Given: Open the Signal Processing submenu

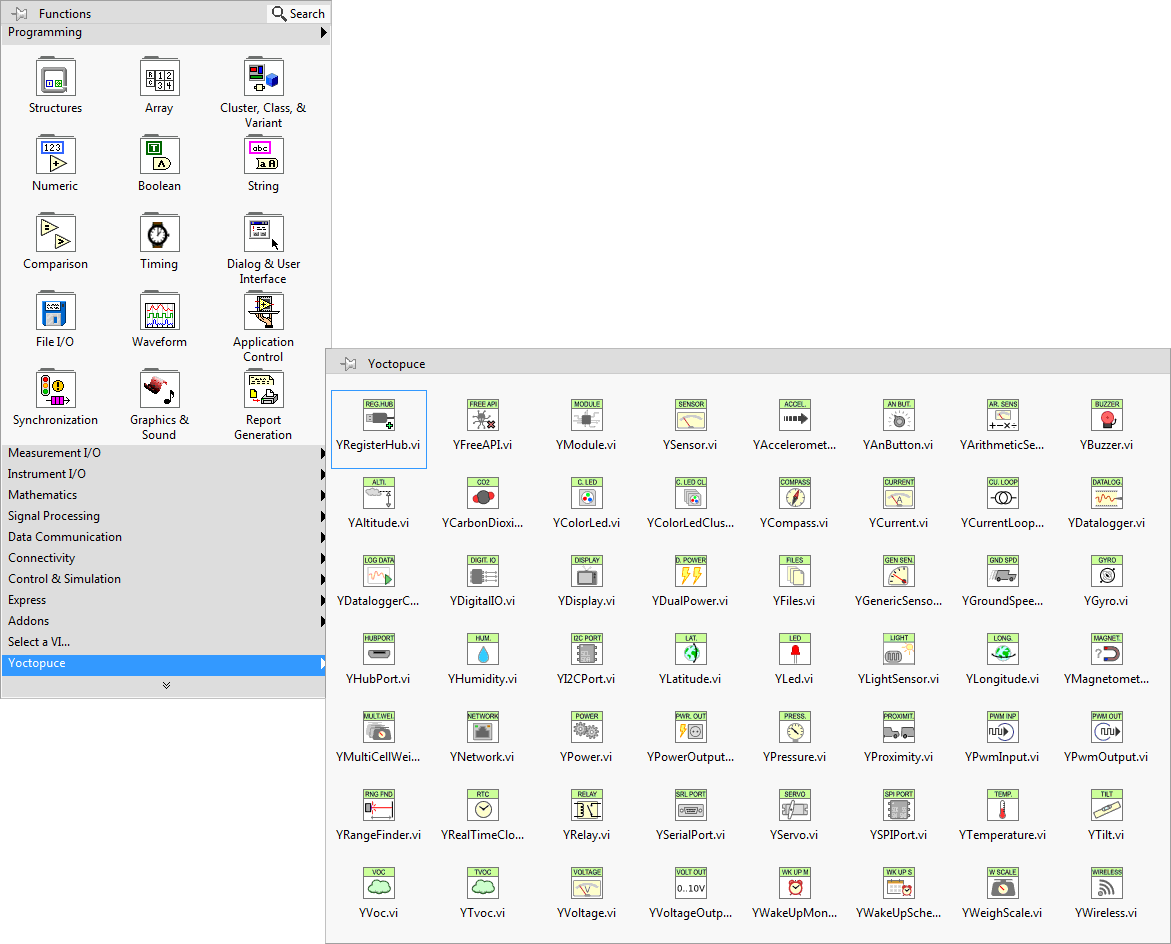Looking at the screenshot, I should [x=165, y=516].
